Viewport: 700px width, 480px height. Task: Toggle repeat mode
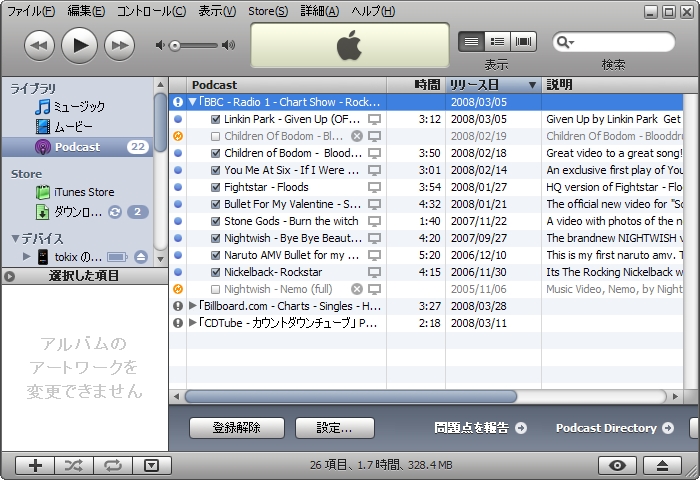tap(112, 466)
